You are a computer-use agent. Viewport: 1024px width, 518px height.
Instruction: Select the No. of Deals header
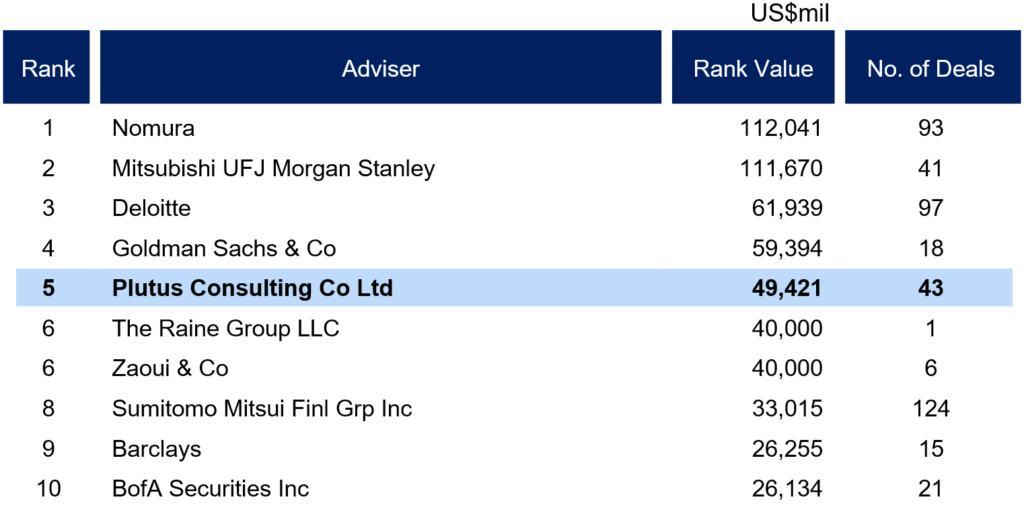[x=931, y=67]
